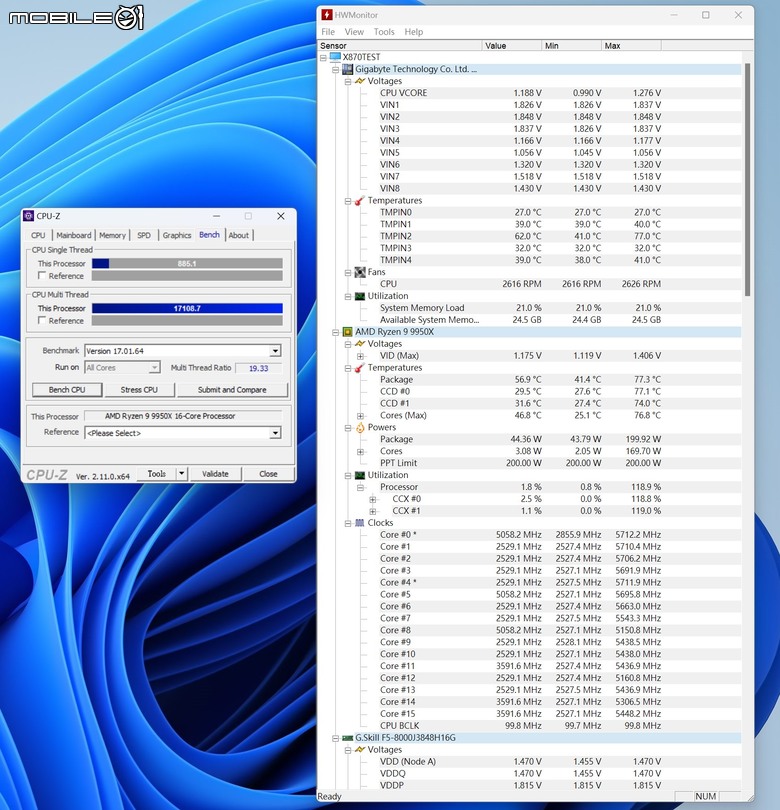The image size is (780, 810).
Task: Expand the CCX #0 utilization entry
Action: (x=373, y=500)
